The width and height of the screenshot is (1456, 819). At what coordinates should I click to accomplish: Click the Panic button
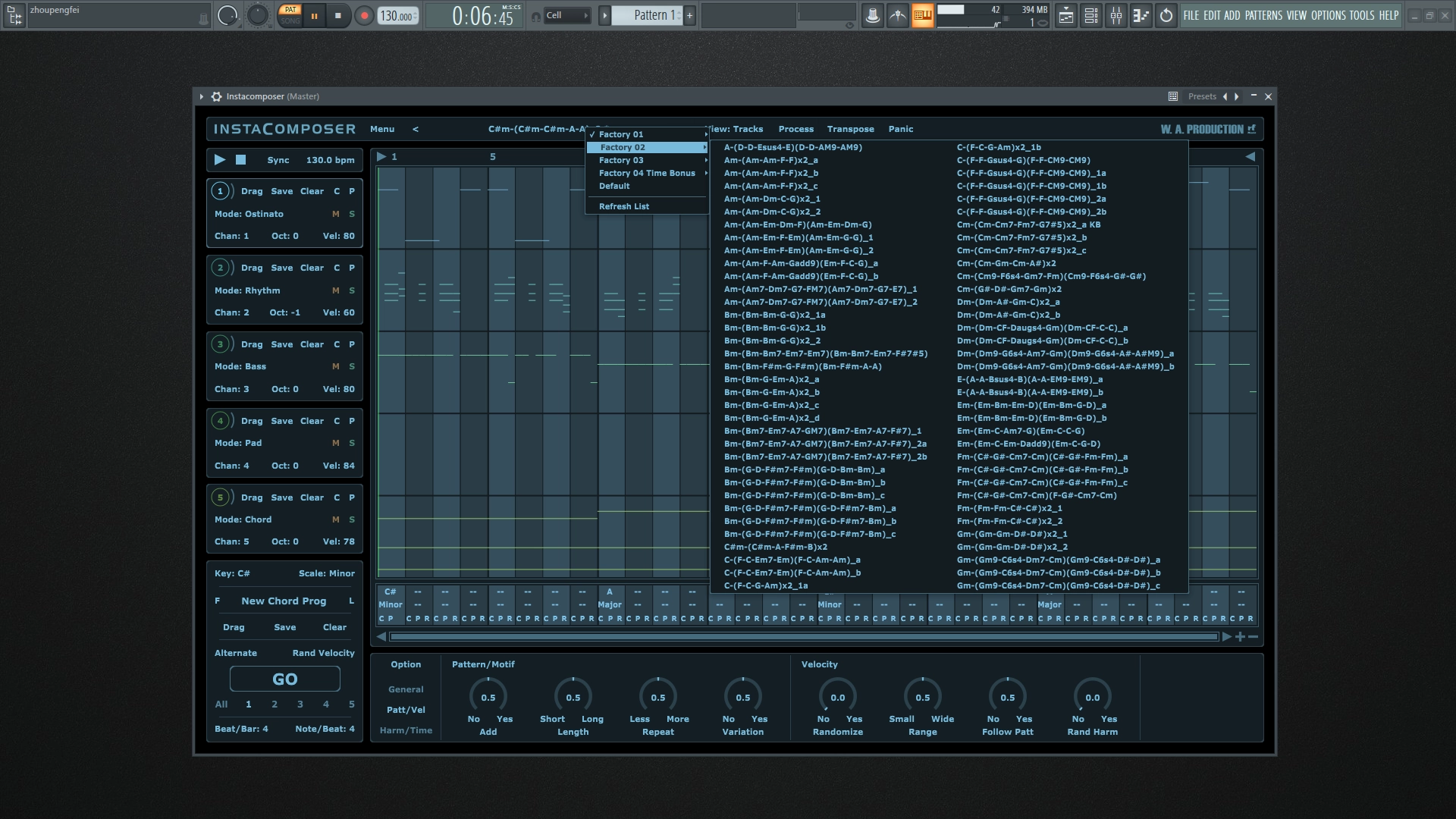click(901, 129)
